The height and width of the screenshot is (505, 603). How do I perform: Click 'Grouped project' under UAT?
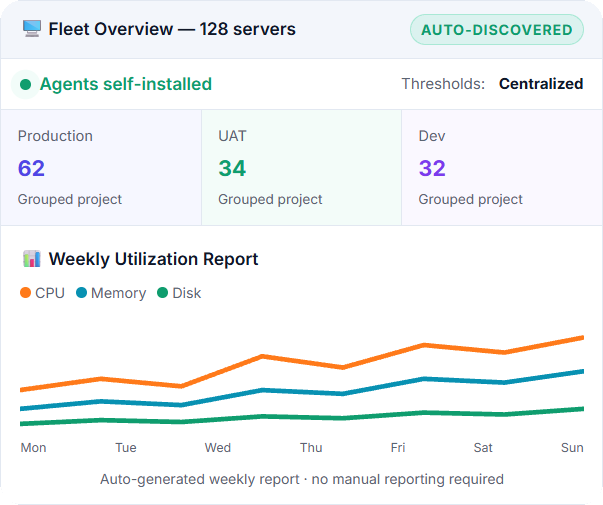click(270, 199)
